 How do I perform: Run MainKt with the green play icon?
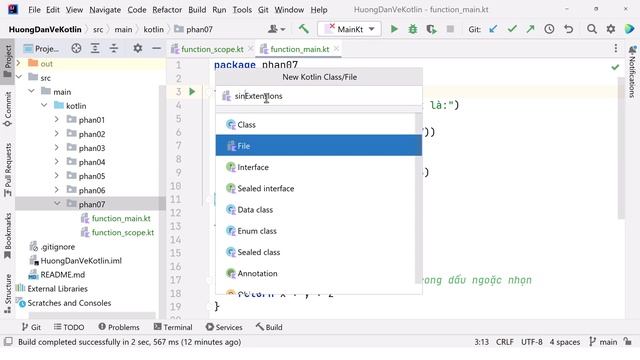pyautogui.click(x=394, y=29)
